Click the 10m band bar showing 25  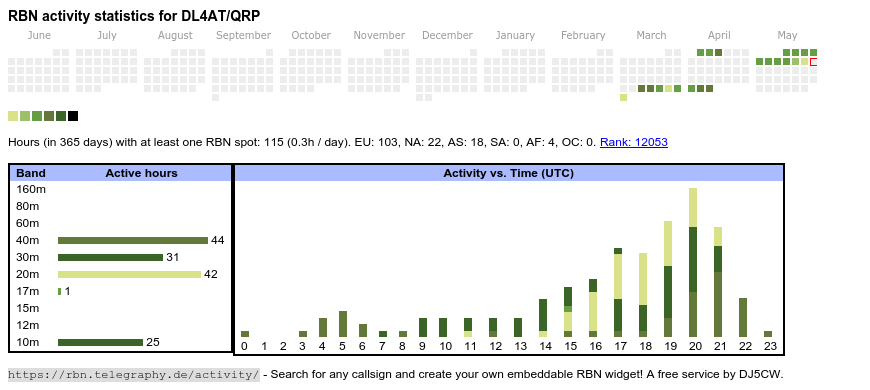(x=100, y=342)
